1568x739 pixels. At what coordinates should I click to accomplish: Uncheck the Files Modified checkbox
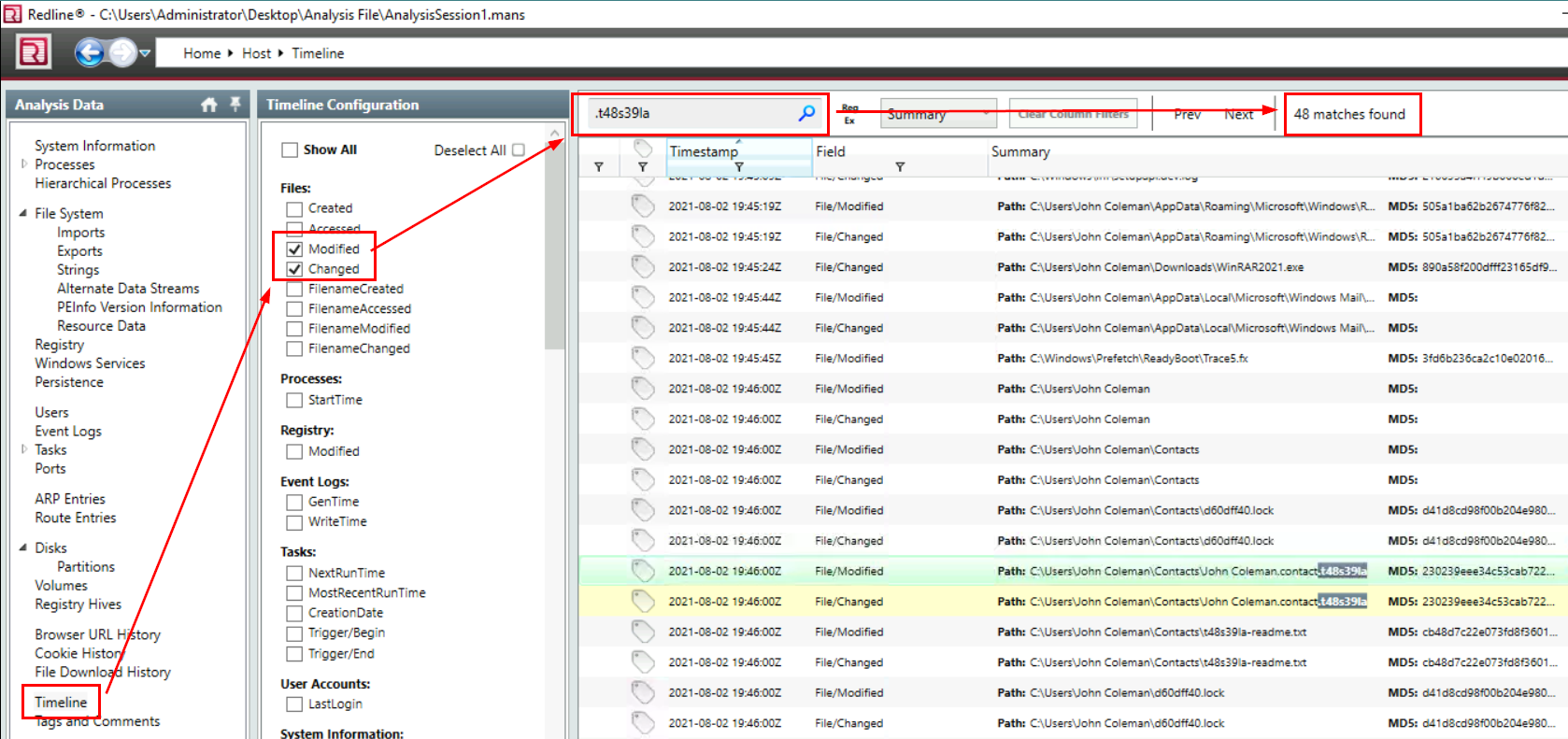(294, 249)
